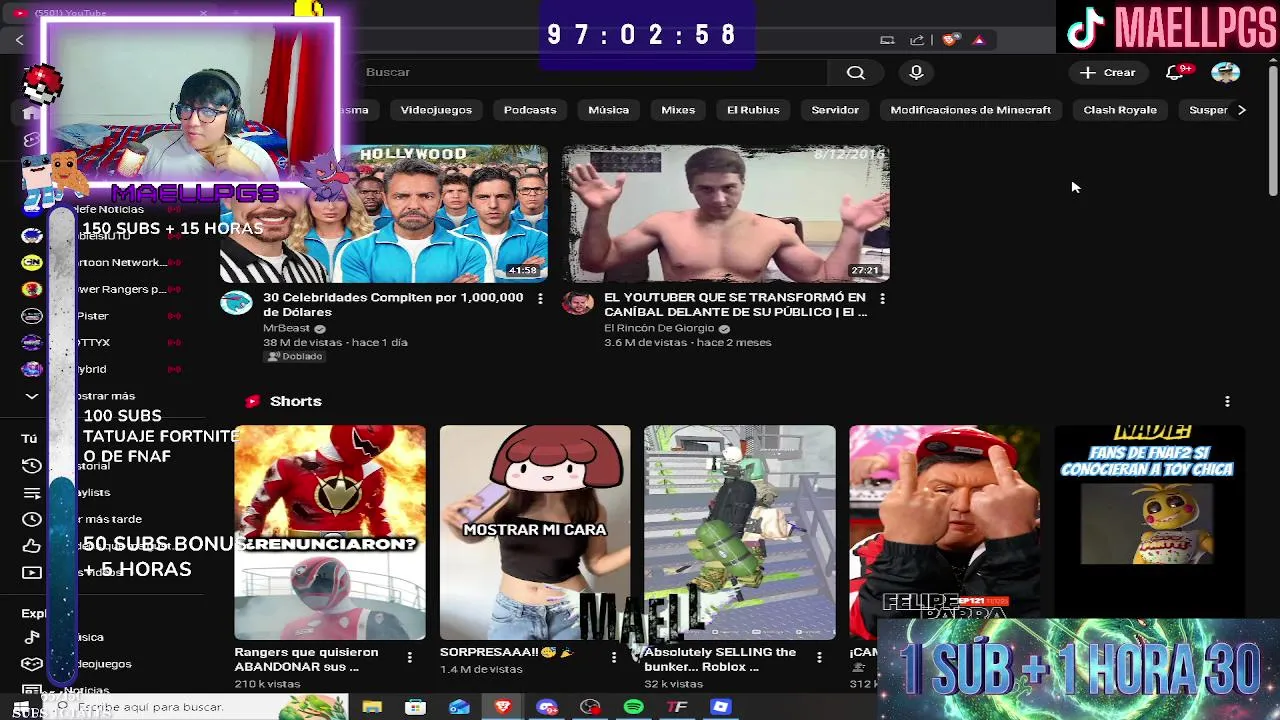
Task: Open Music icon under Explore
Action: [32, 637]
